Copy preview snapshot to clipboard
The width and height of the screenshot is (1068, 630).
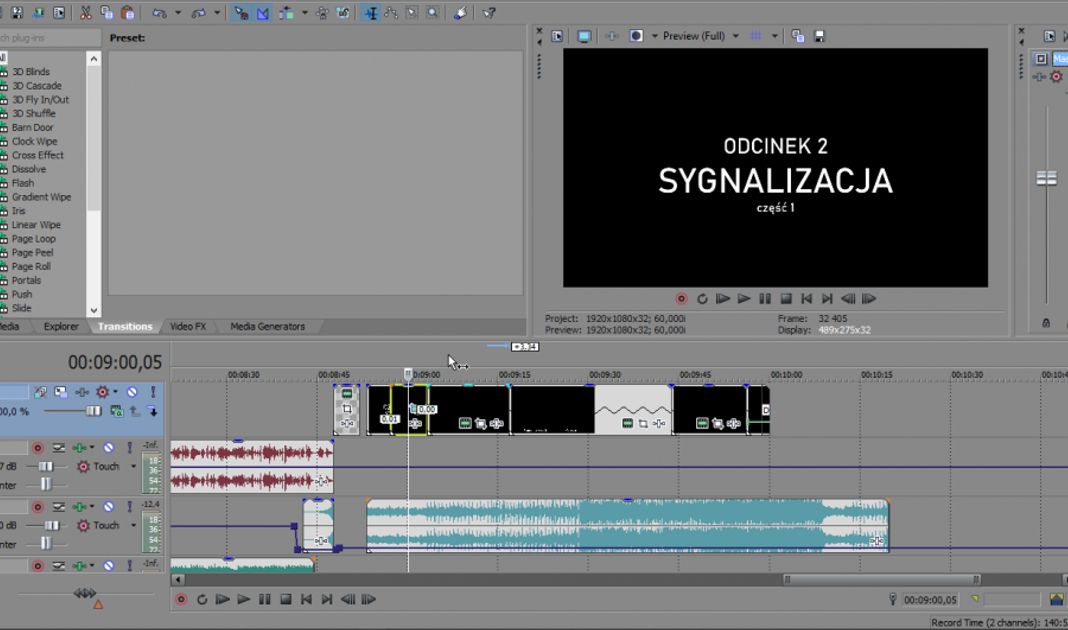tap(797, 36)
